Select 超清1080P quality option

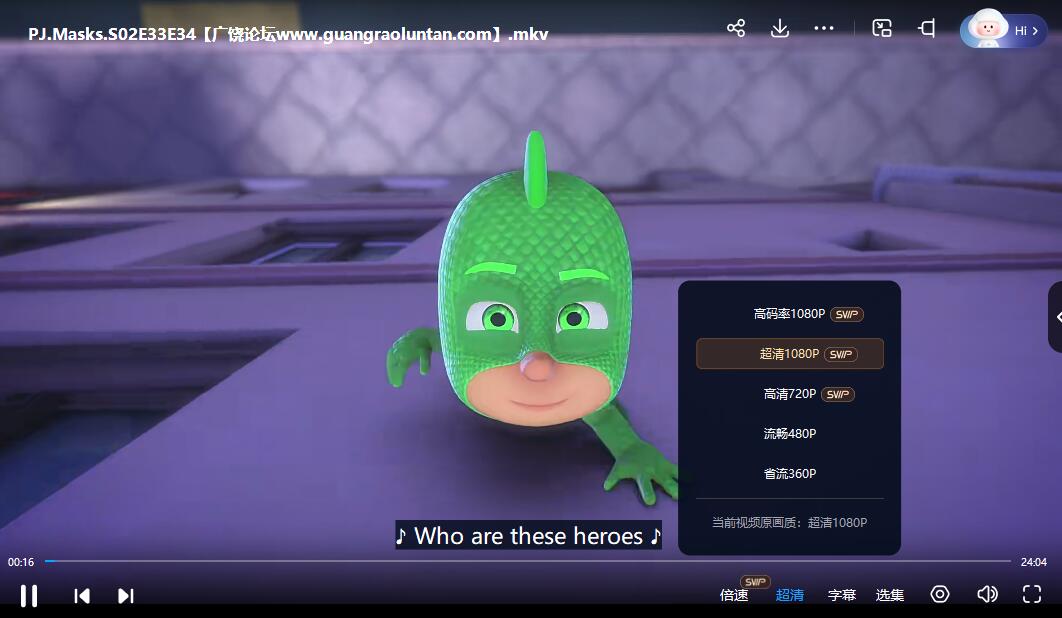(790, 354)
